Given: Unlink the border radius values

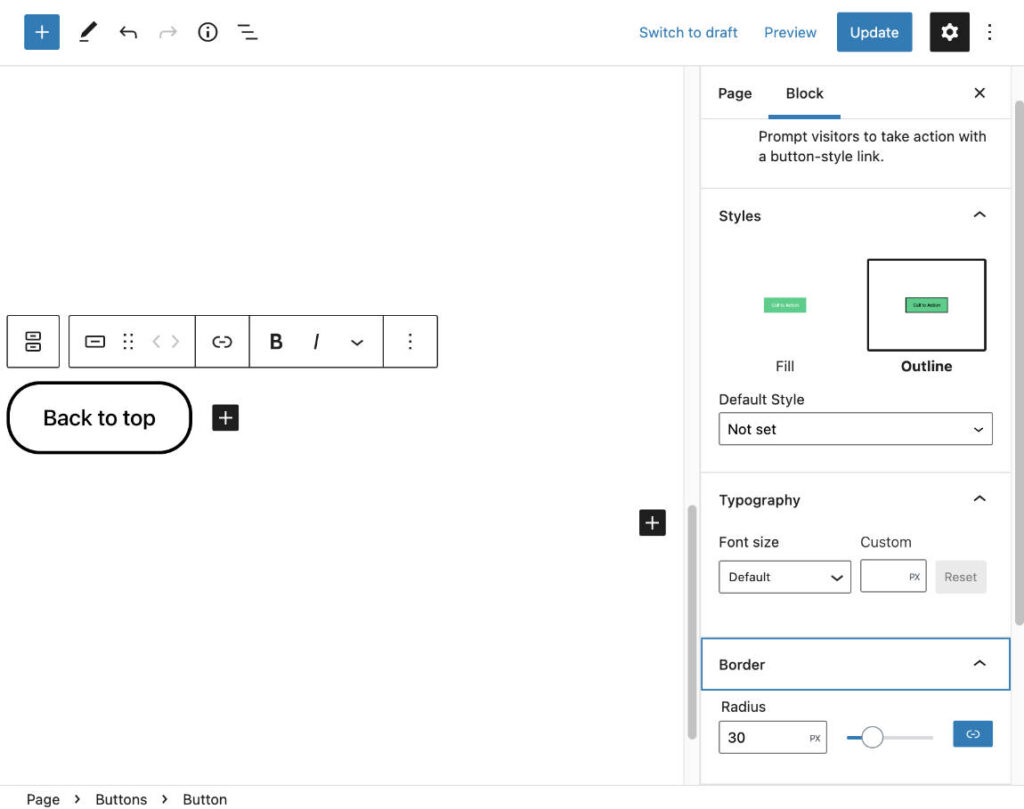Looking at the screenshot, I should (x=971, y=733).
